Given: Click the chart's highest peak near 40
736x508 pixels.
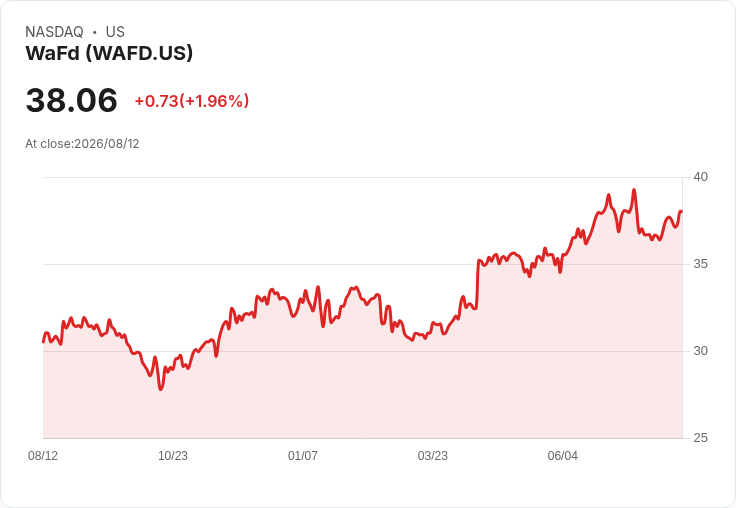Looking at the screenshot, I should point(634,190).
